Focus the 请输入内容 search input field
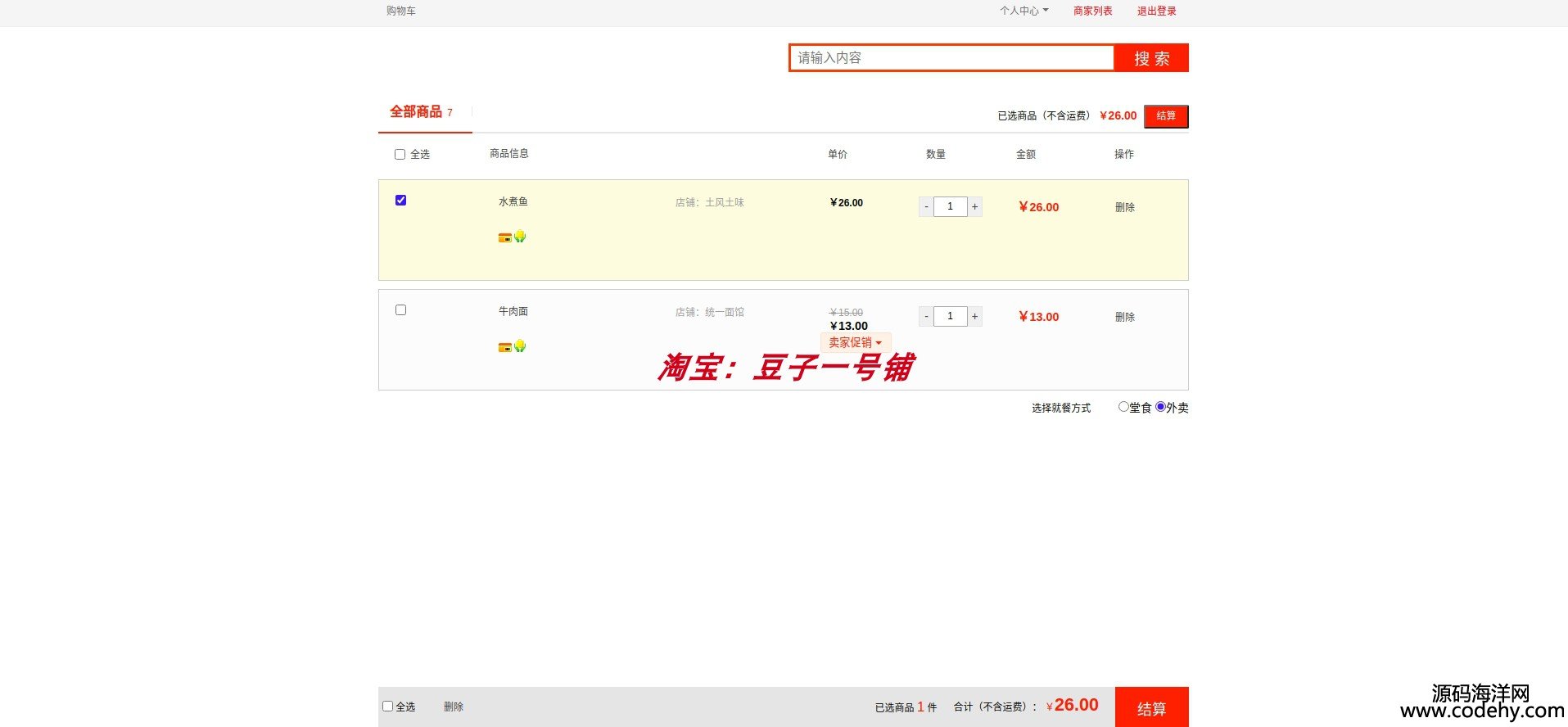This screenshot has width=1568, height=727. 951,58
